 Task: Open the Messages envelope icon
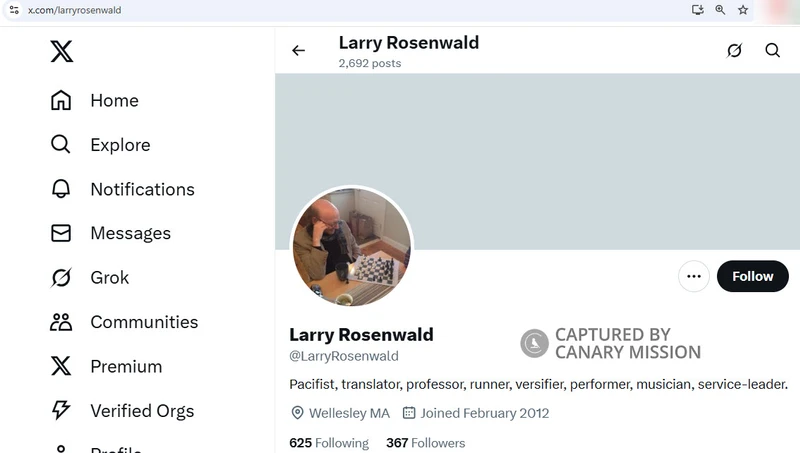coord(61,233)
